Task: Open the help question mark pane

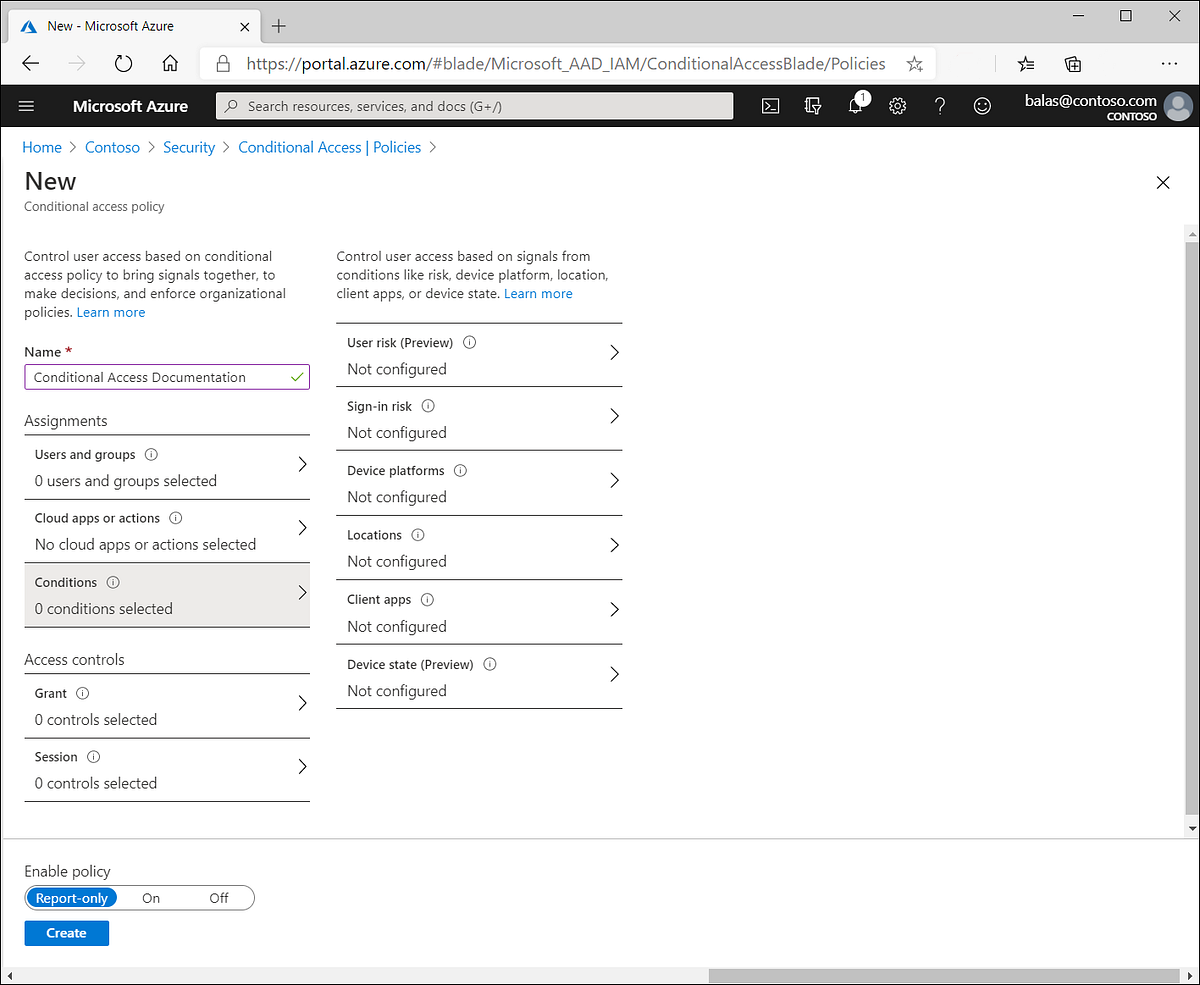Action: point(939,106)
